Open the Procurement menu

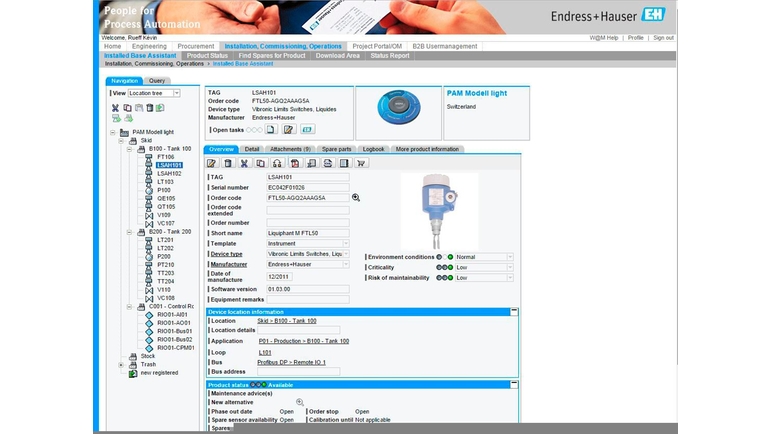pos(196,46)
